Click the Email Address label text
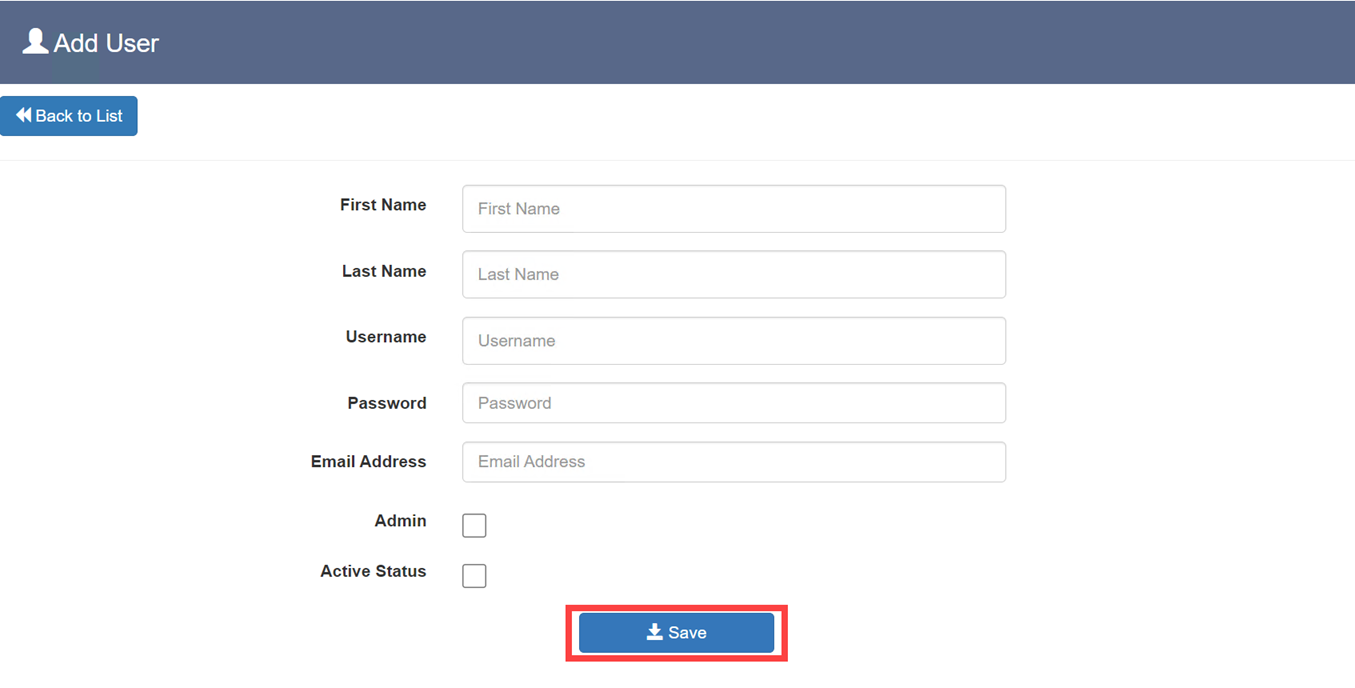1355x688 pixels. [x=369, y=461]
